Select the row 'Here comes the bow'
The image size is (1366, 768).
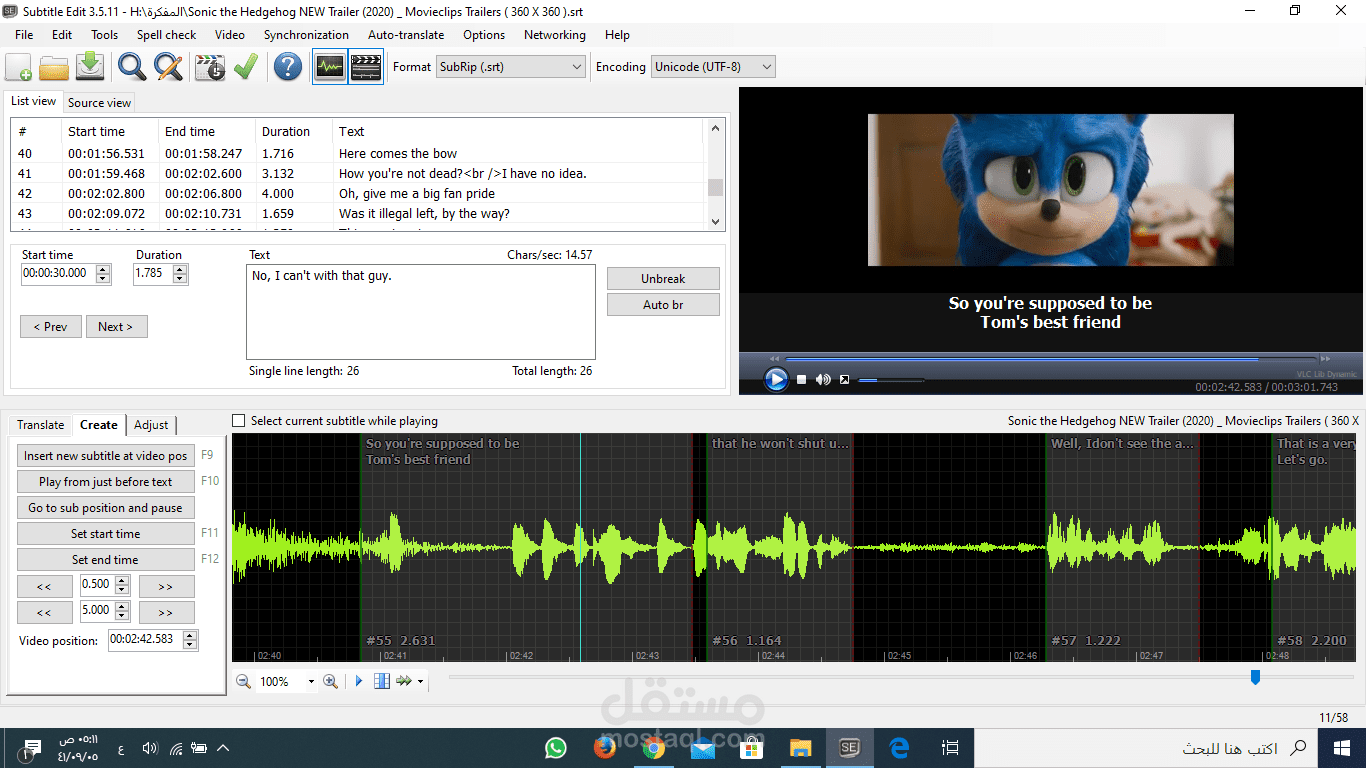pyautogui.click(x=358, y=153)
